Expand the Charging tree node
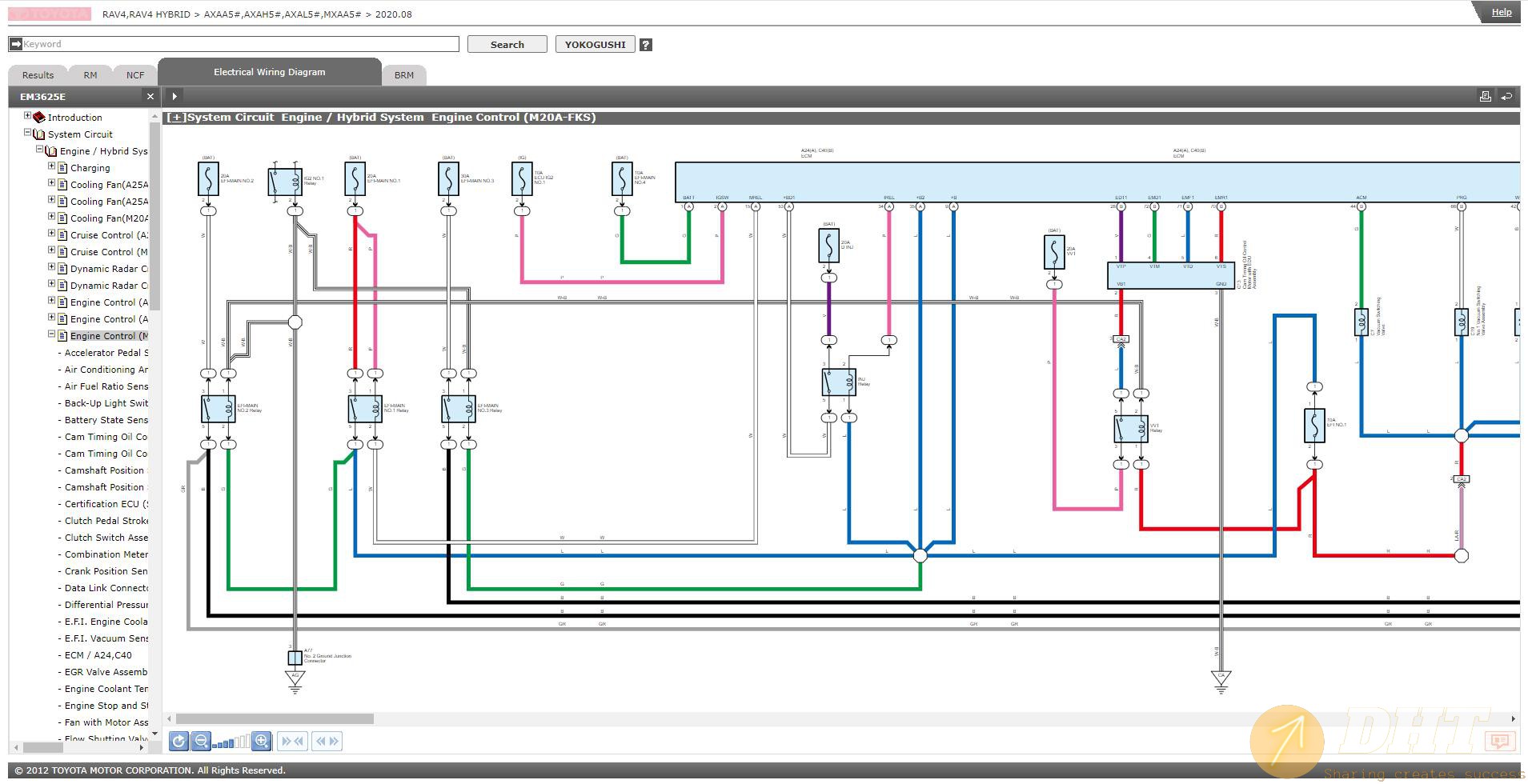This screenshot has width=1528, height=784. (51, 166)
